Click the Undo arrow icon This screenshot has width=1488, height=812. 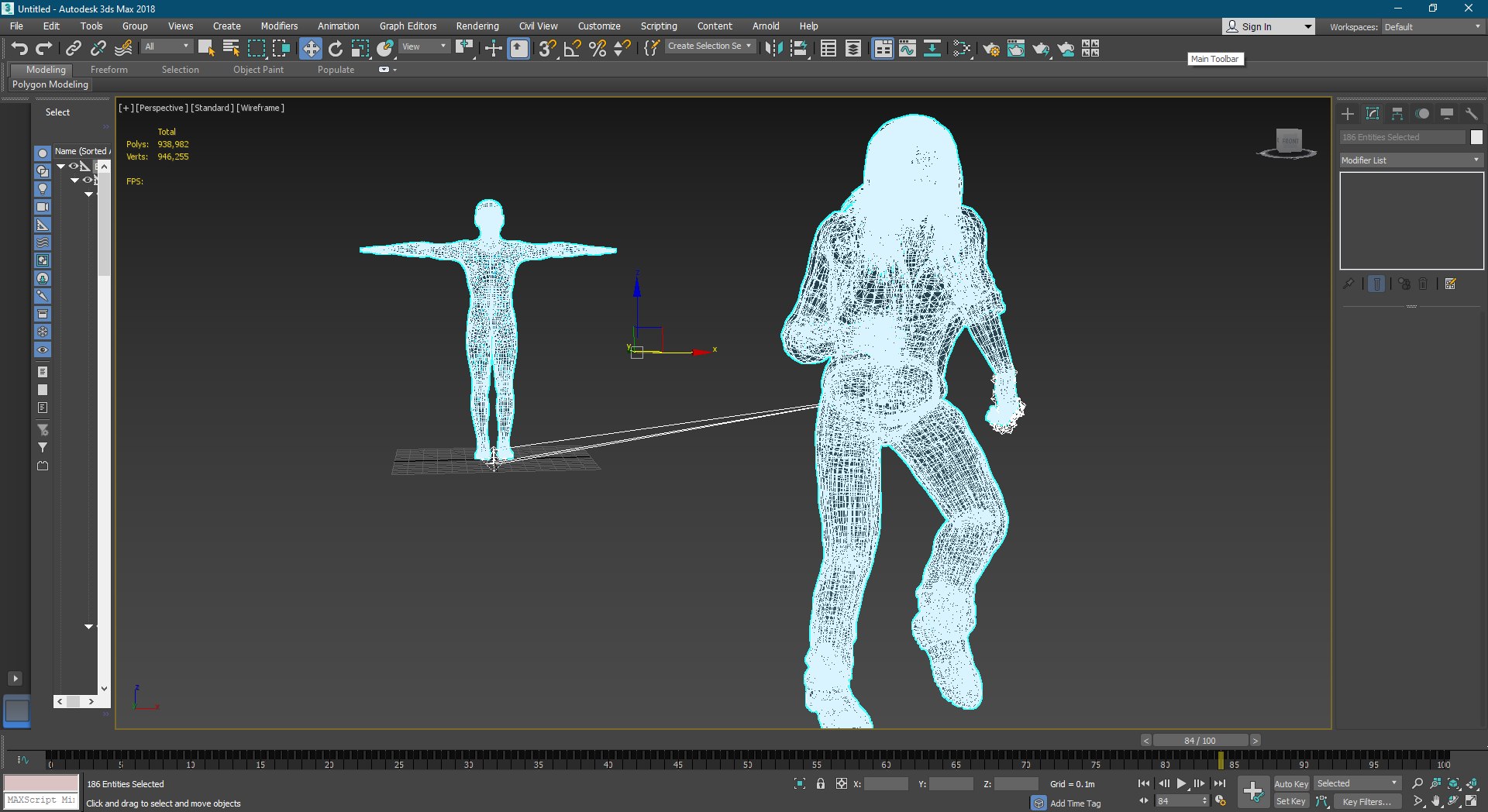click(x=19, y=49)
